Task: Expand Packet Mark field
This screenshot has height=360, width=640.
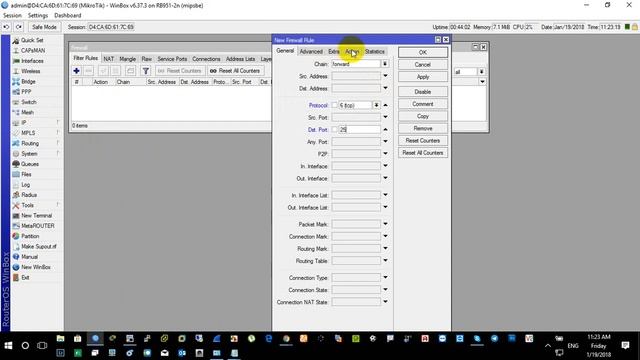Action: (385, 224)
